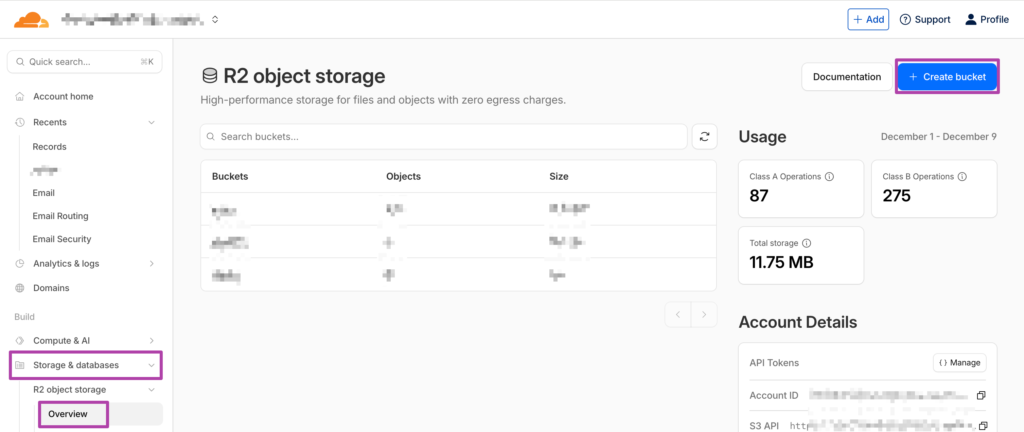This screenshot has width=1024, height=432.
Task: Expand Compute & AI chevron
Action: [x=152, y=341]
